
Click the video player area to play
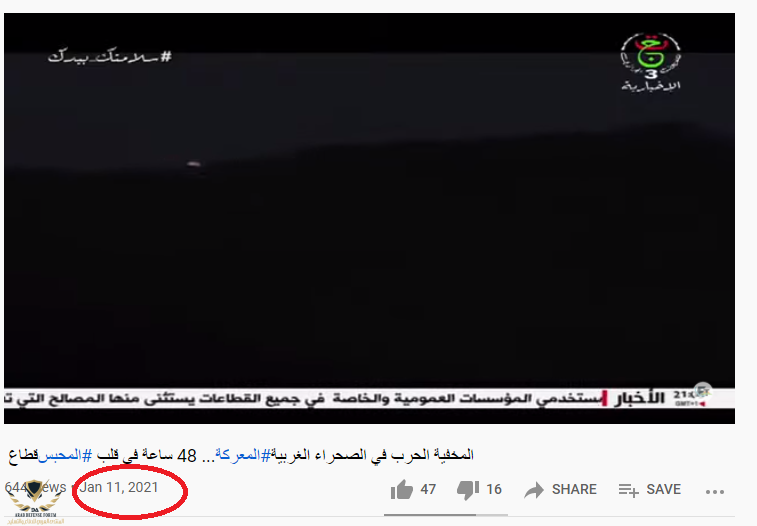(x=369, y=218)
